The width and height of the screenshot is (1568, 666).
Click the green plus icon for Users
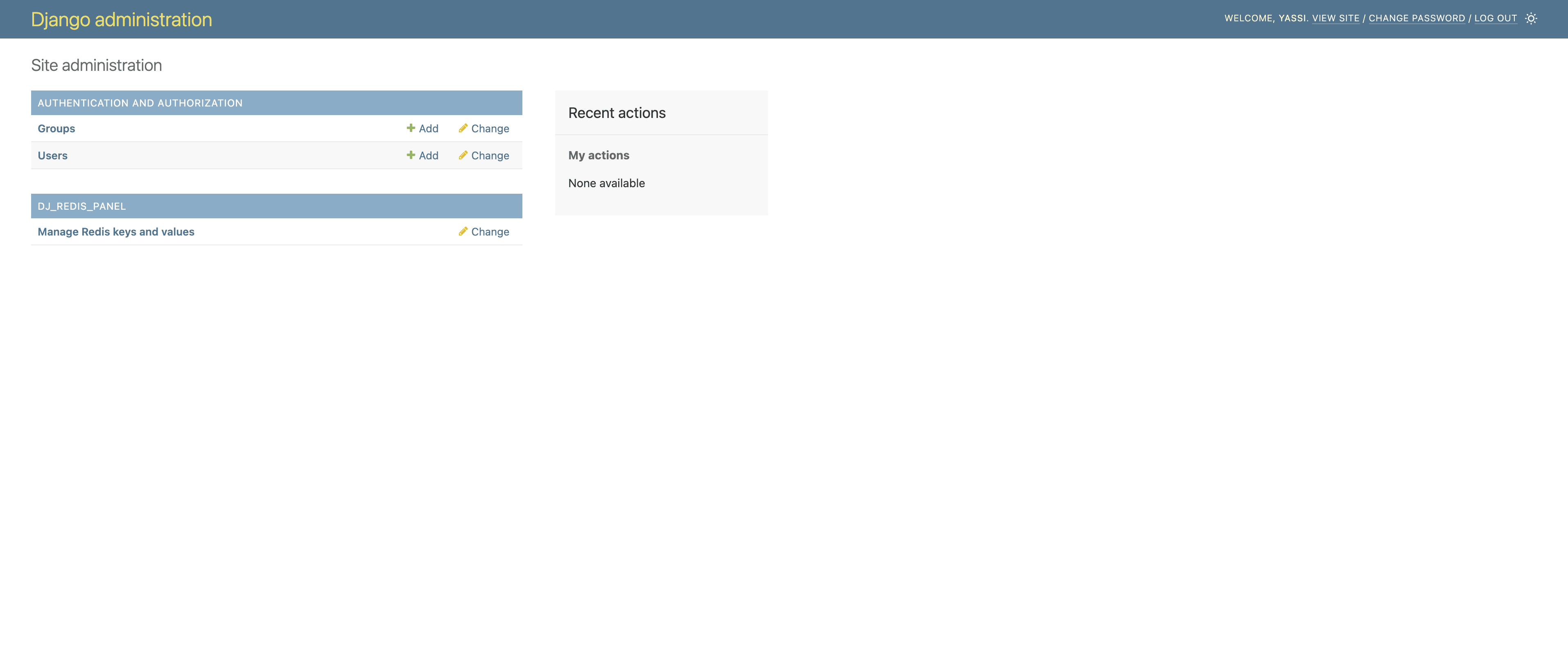[x=411, y=155]
